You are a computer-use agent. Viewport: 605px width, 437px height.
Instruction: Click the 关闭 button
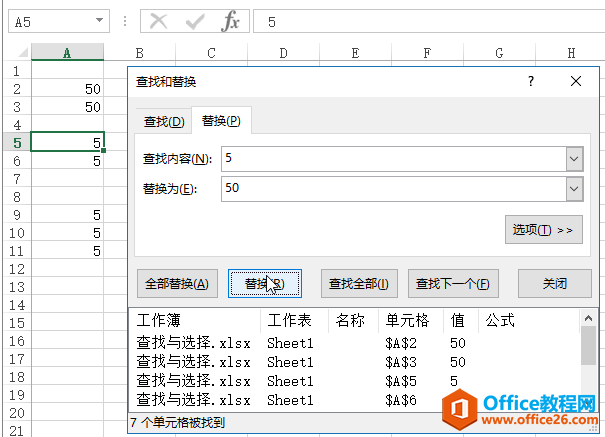click(x=554, y=284)
